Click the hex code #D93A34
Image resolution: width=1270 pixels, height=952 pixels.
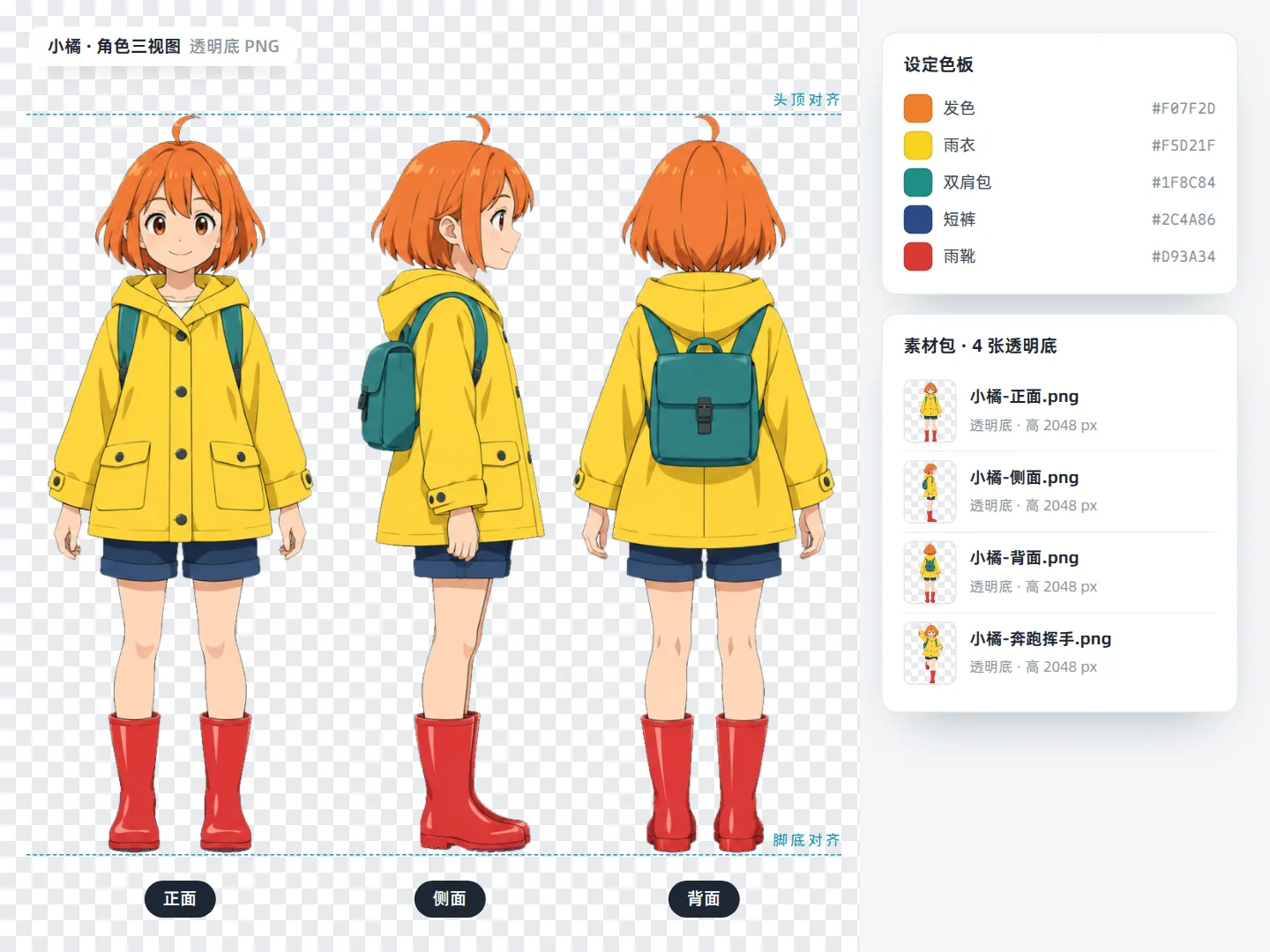pyautogui.click(x=1184, y=257)
